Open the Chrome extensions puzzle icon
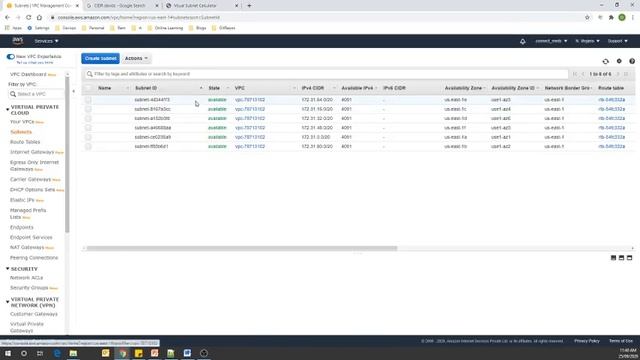Screen dimensions: 640x360 tap(611, 18)
